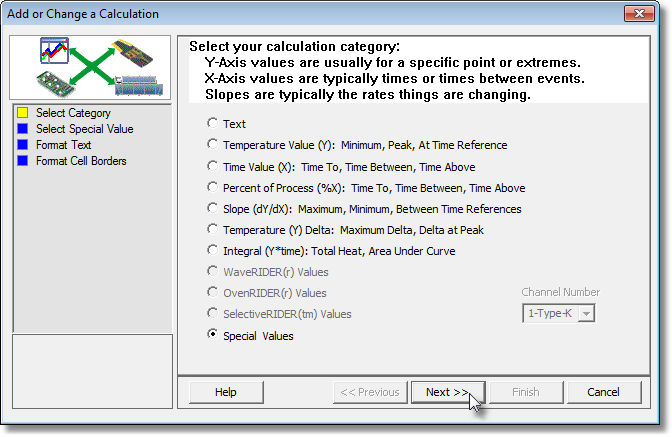
Task: Click the Help button
Action: click(x=226, y=392)
